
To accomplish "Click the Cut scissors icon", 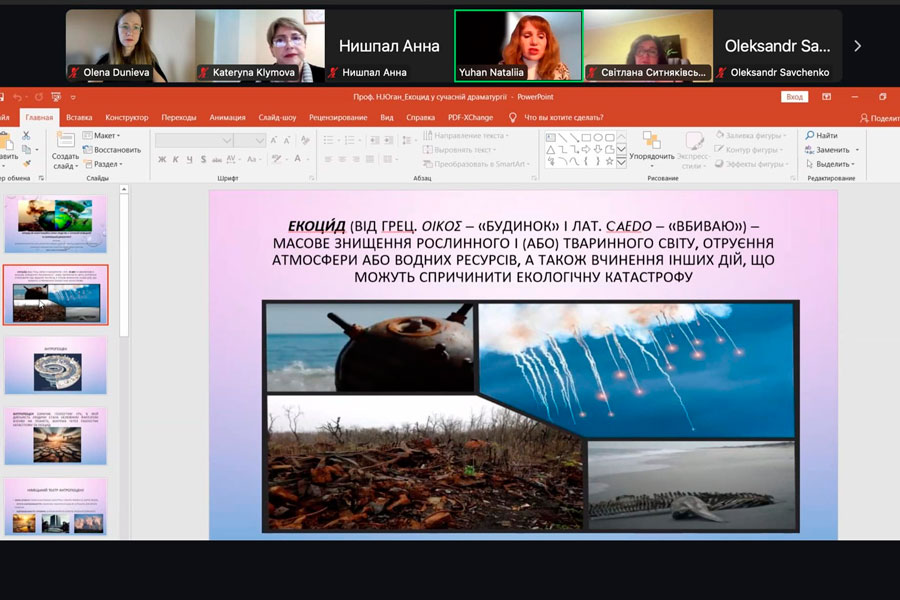I will click(26, 135).
